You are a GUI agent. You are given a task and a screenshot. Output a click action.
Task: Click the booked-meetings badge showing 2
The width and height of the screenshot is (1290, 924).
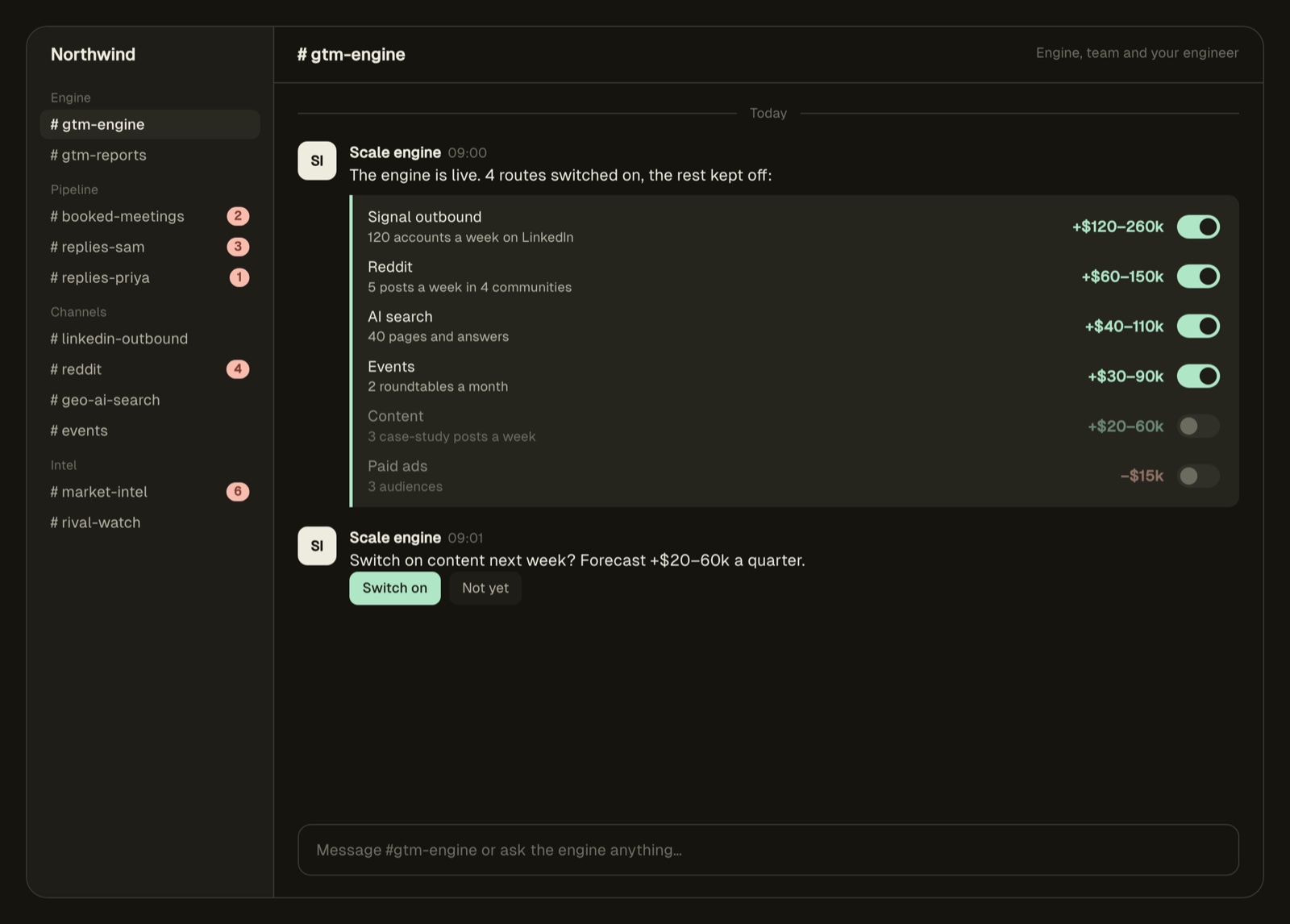(238, 216)
